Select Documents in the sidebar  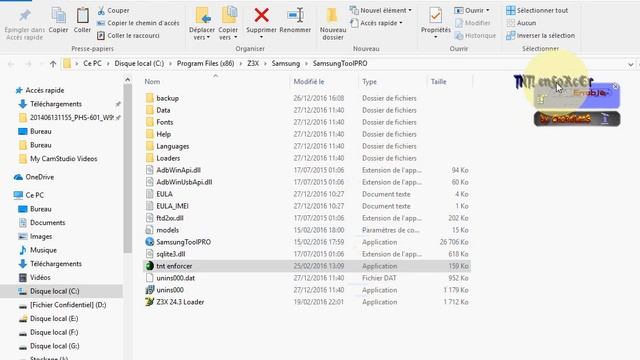click(x=47, y=223)
